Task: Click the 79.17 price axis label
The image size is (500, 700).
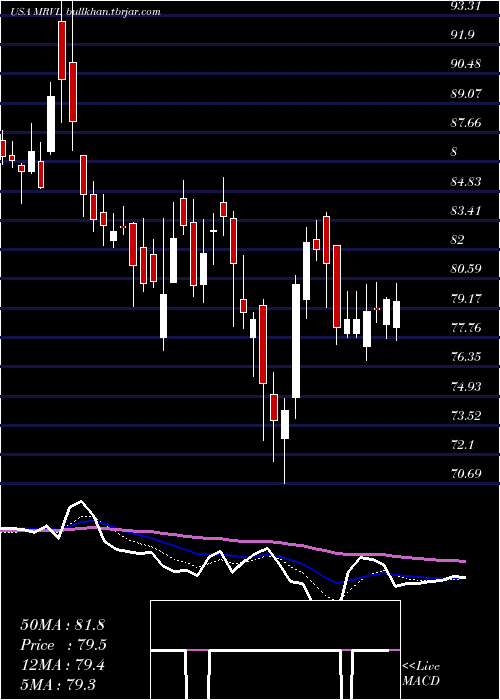Action: (x=466, y=298)
